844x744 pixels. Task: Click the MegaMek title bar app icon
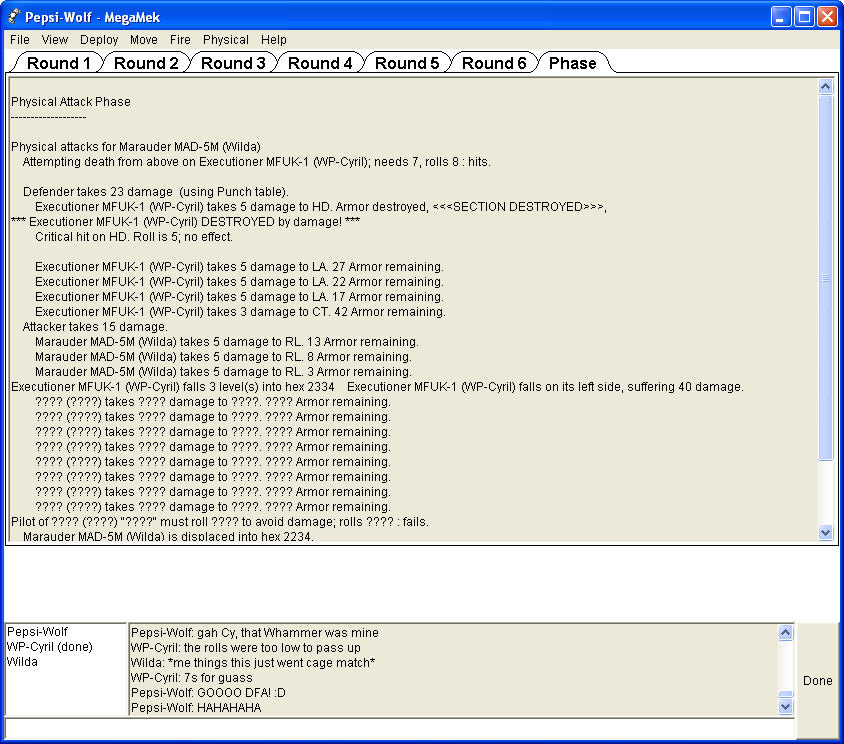[14, 17]
